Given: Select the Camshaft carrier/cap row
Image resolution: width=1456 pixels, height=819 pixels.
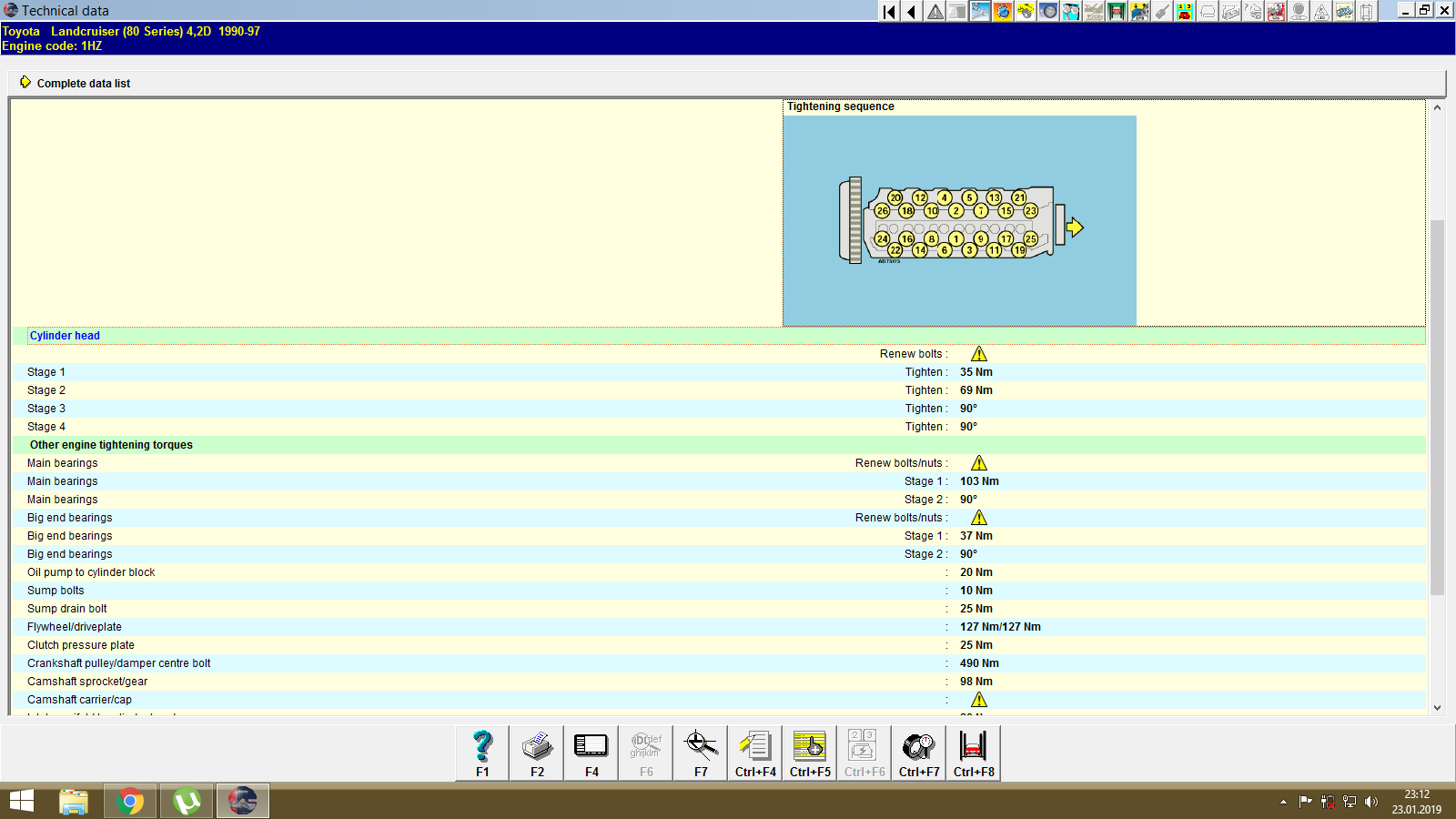Looking at the screenshot, I should point(719,700).
